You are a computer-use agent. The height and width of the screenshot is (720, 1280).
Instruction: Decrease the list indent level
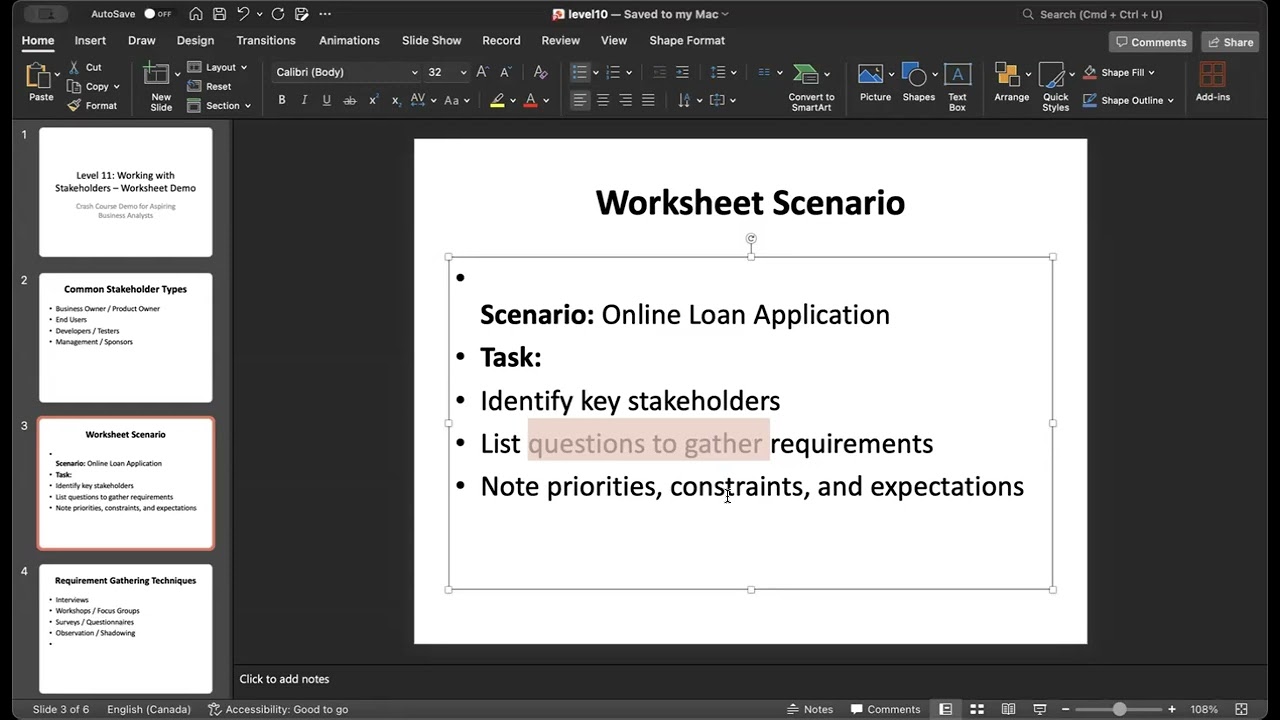click(x=659, y=72)
